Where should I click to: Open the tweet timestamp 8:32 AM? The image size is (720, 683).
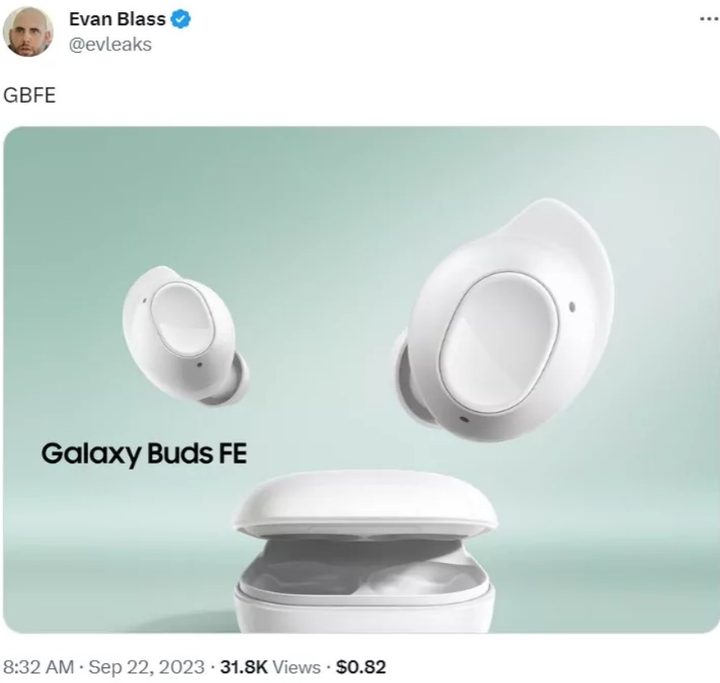coord(39,666)
